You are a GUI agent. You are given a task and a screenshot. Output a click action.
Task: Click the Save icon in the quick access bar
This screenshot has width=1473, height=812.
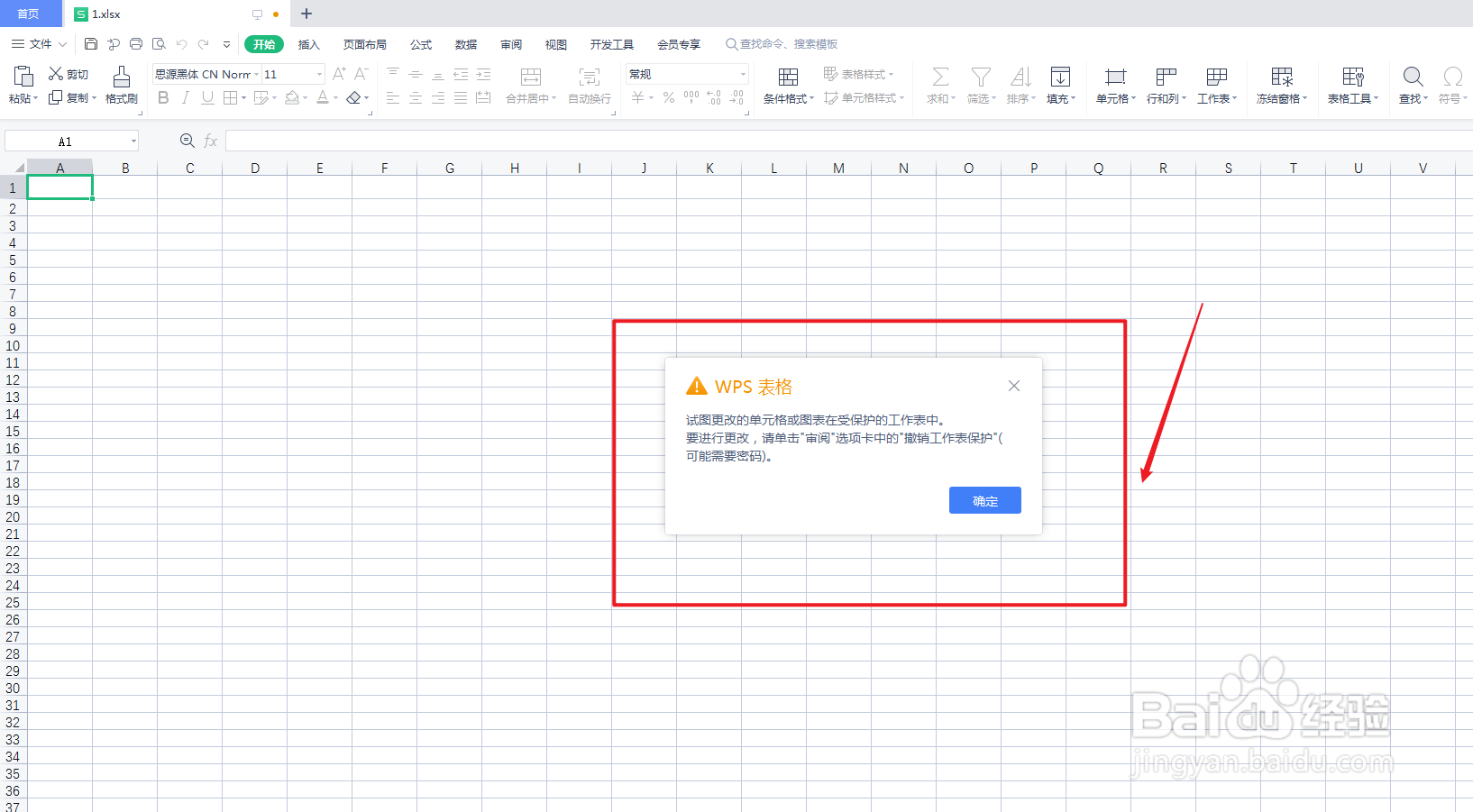coord(91,43)
